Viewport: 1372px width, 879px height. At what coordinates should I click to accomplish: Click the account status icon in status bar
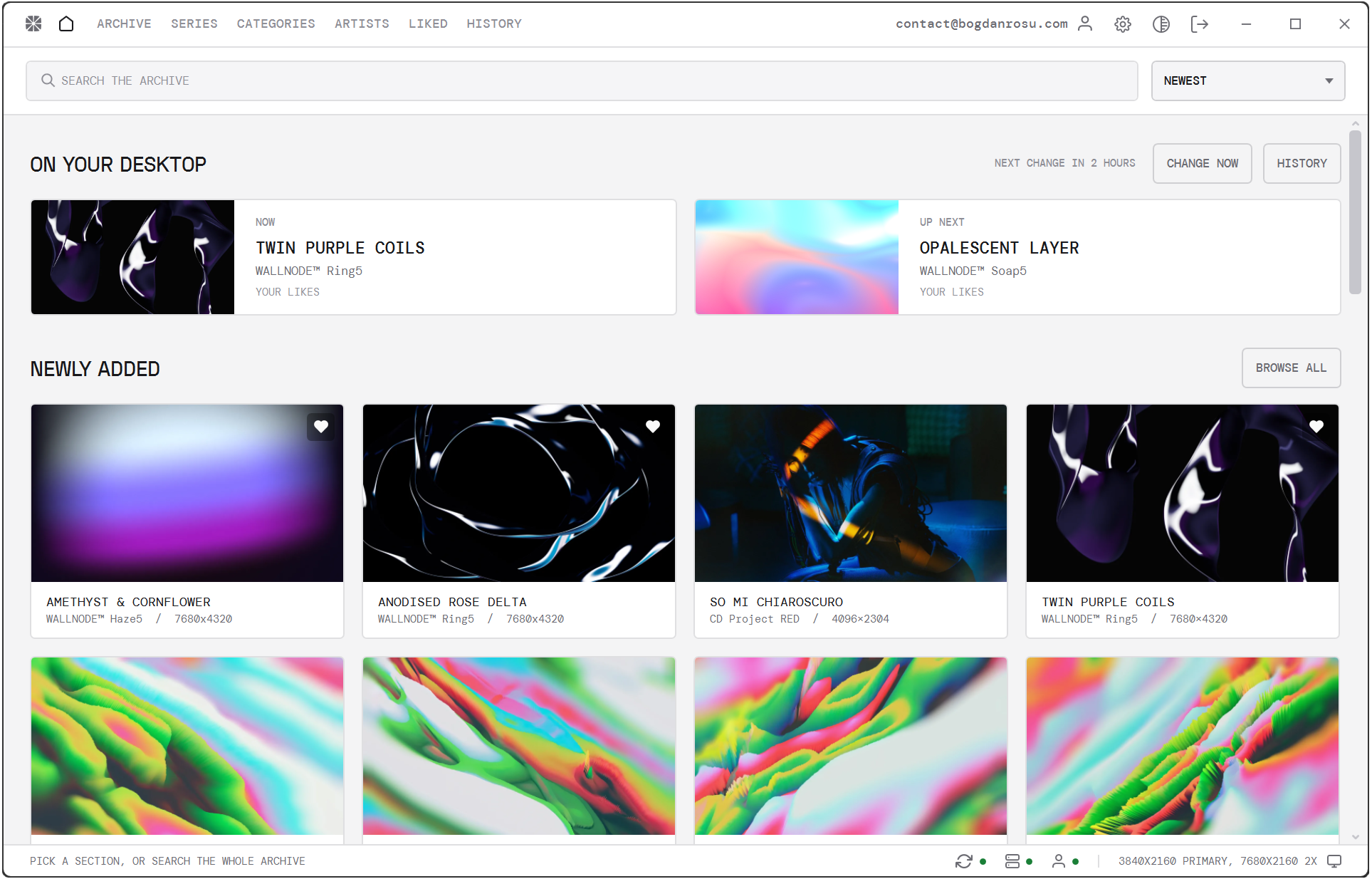point(1059,861)
